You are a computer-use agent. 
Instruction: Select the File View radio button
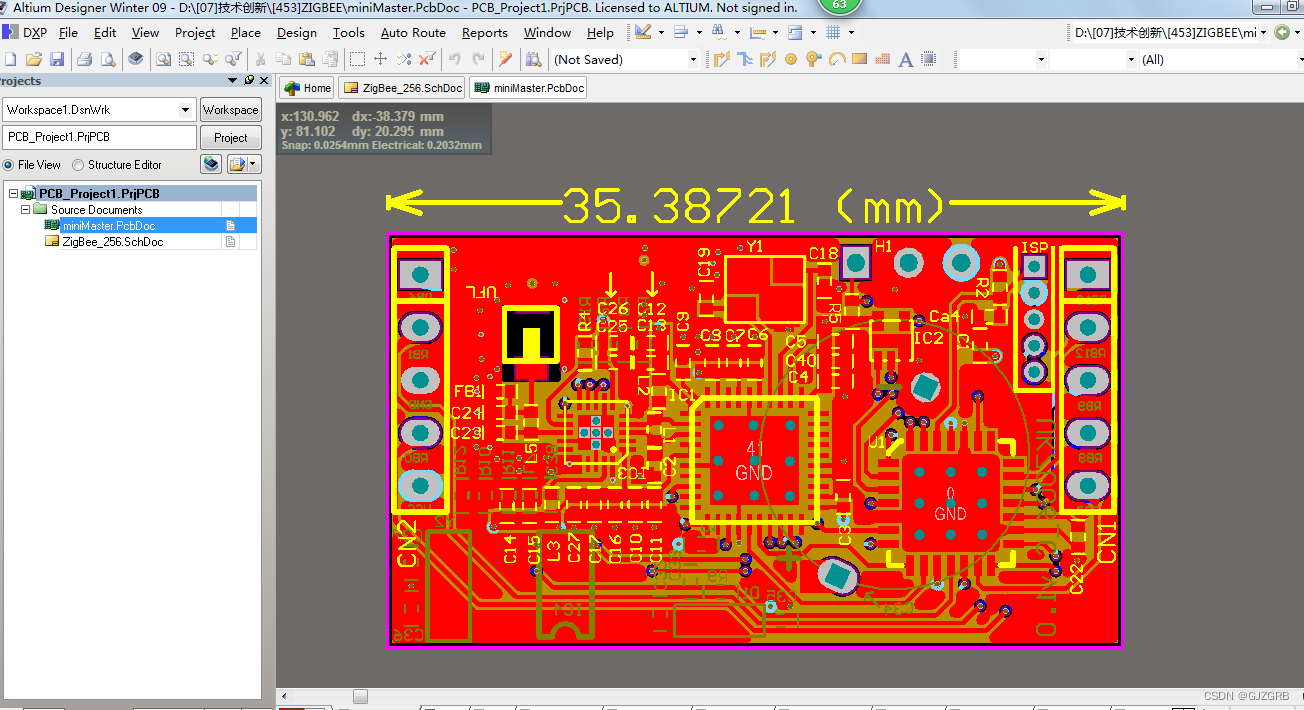pyautogui.click(x=9, y=163)
